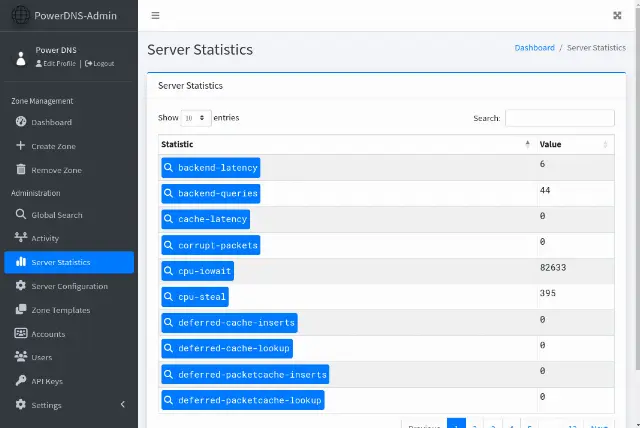Go to Dashboard via the breadcrumb link
This screenshot has height=428, width=640.
(x=534, y=48)
